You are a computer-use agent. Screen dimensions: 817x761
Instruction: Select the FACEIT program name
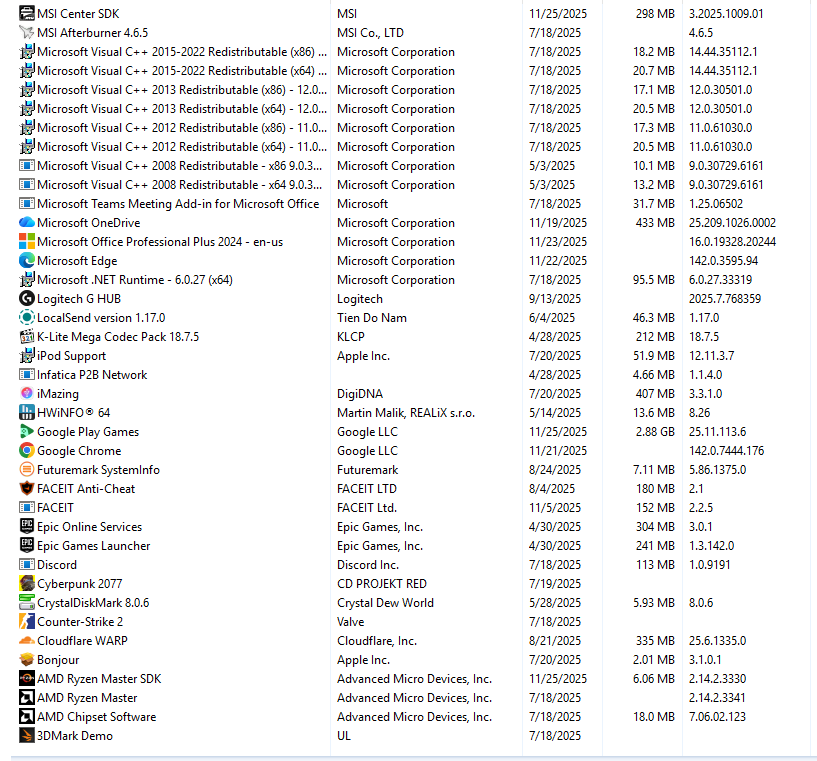pos(55,508)
